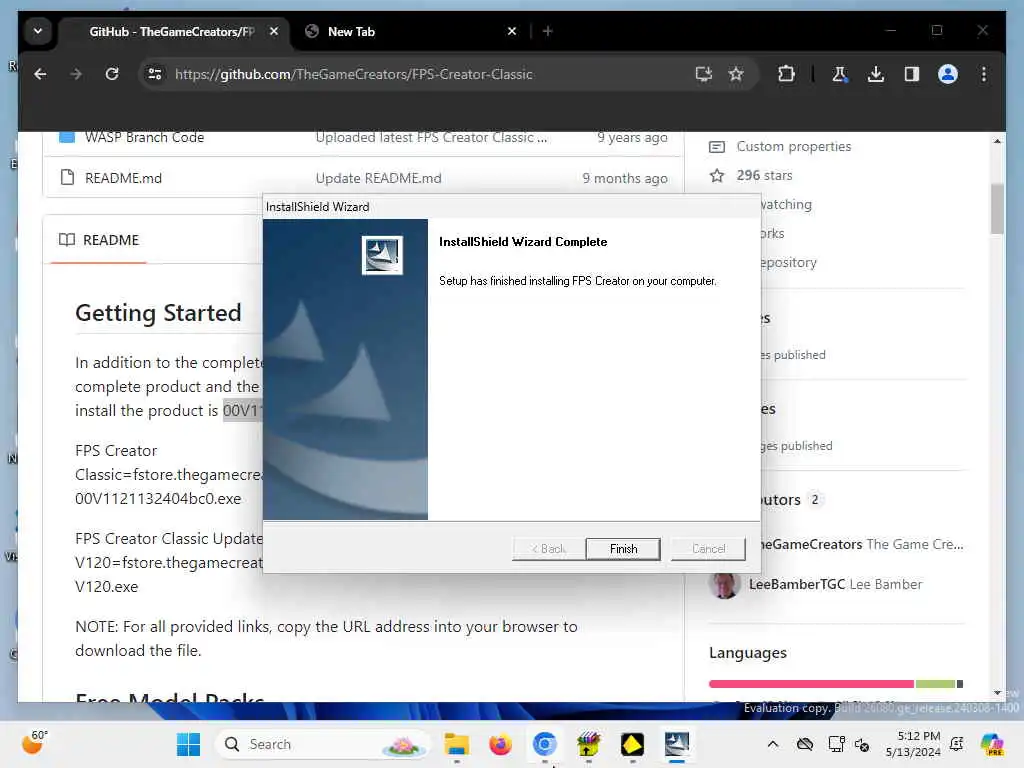
Task: Show hidden system tray icons
Action: pyautogui.click(x=773, y=744)
